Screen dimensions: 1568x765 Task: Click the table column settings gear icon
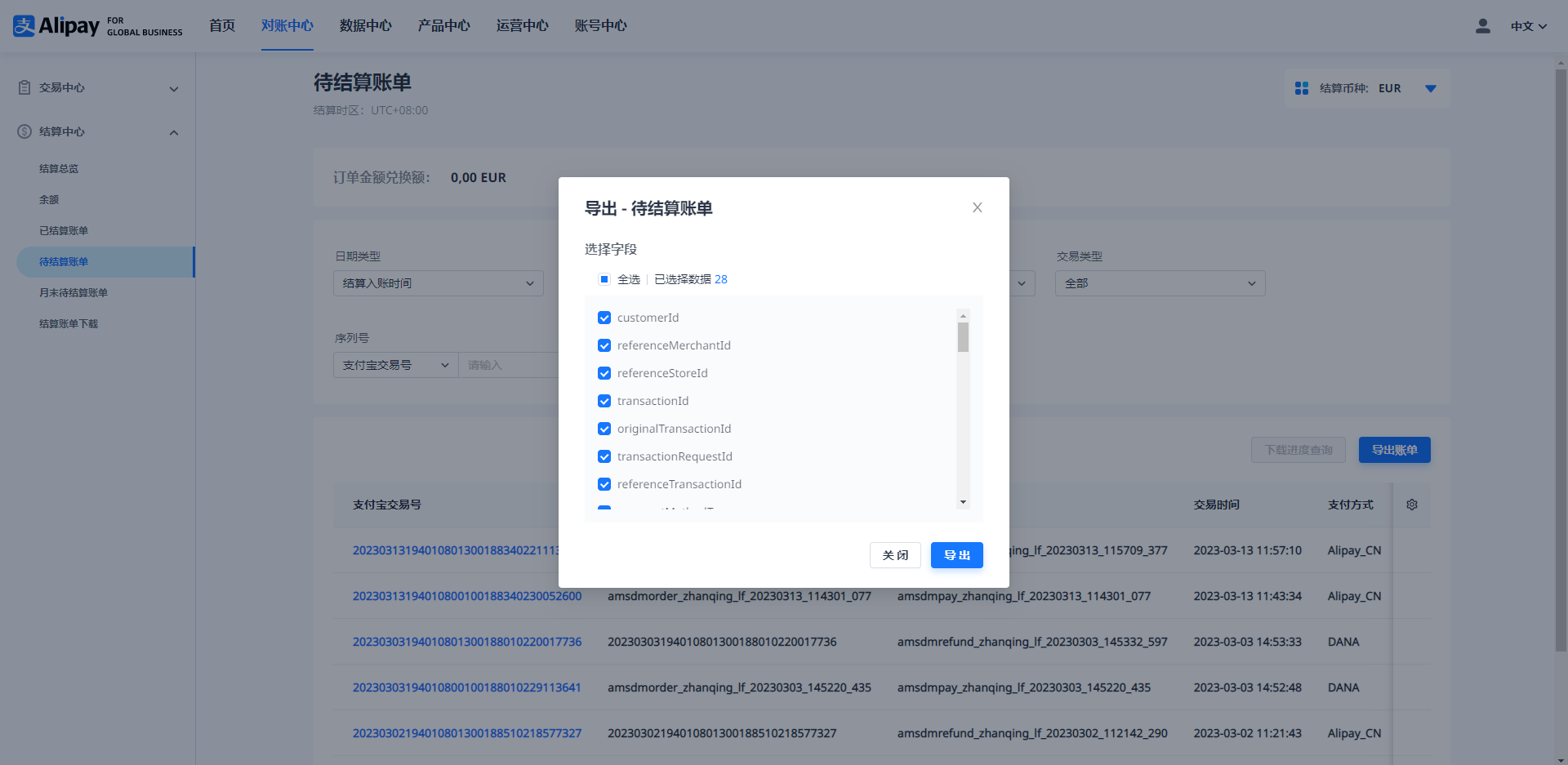pyautogui.click(x=1411, y=505)
